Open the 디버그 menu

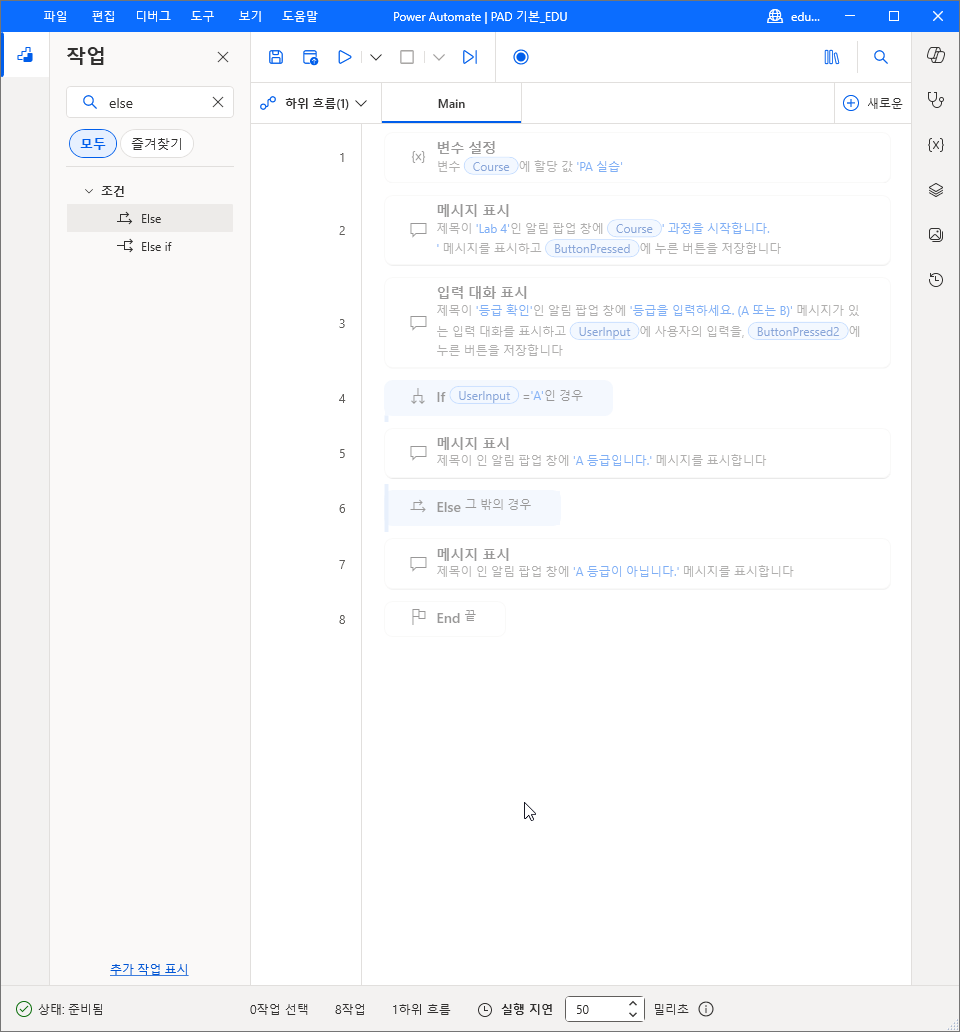tap(153, 16)
